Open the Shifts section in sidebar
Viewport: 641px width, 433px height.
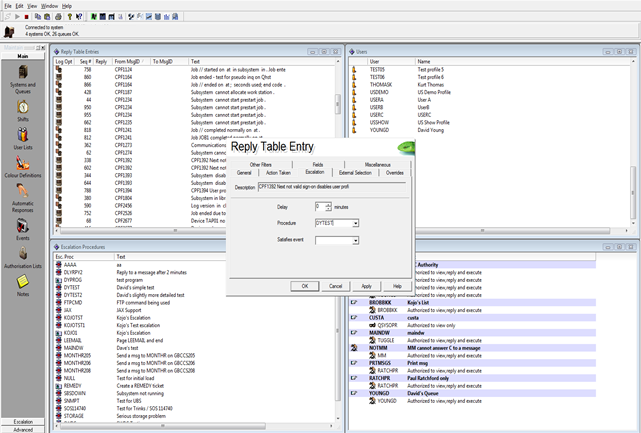22,108
